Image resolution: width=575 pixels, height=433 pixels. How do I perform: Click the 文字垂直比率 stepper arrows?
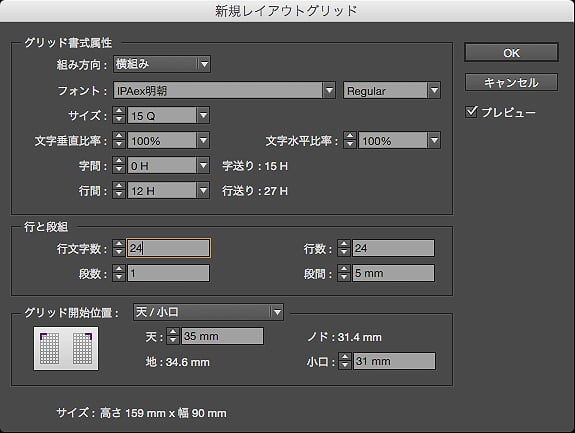click(x=119, y=140)
